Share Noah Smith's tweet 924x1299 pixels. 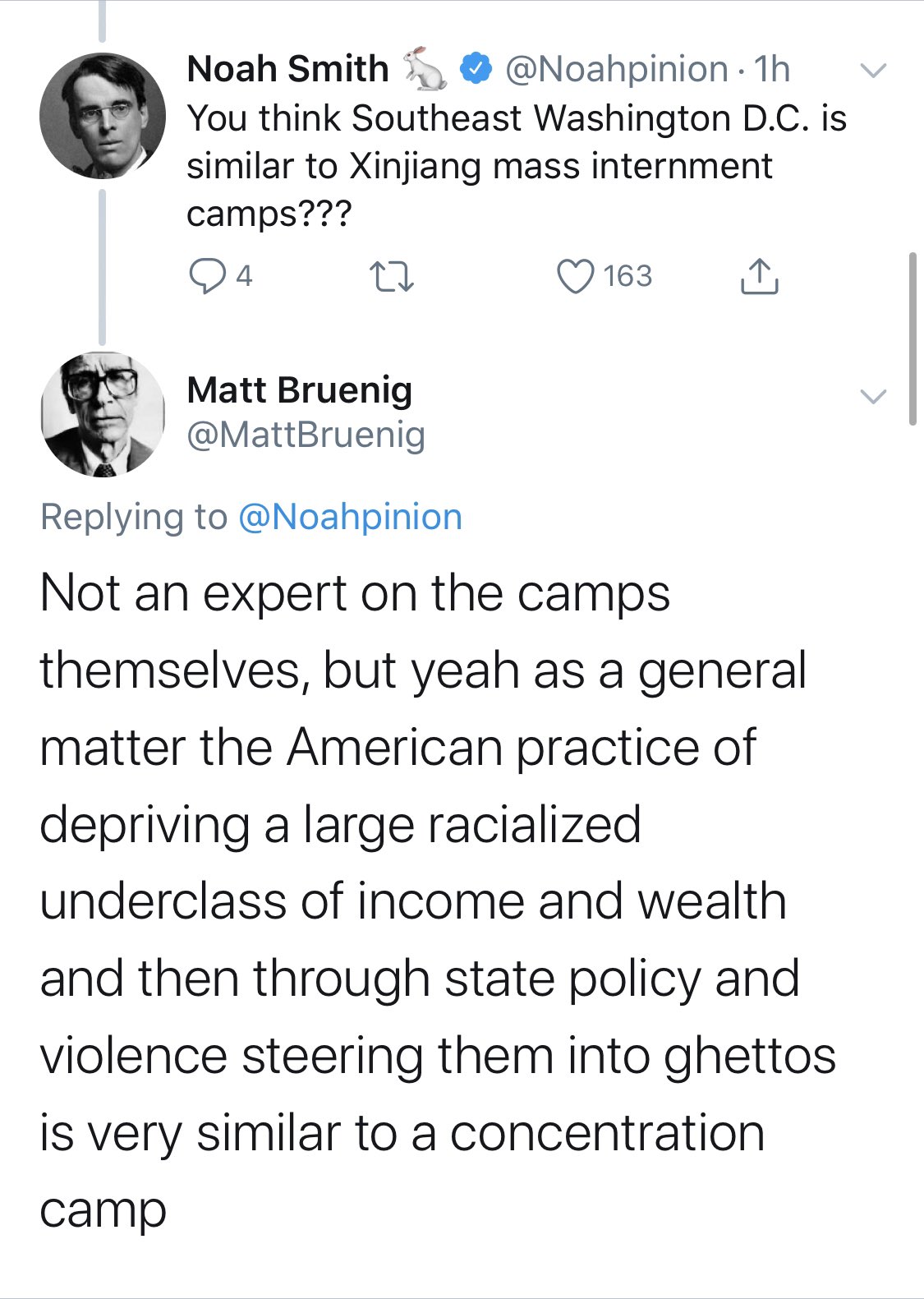coord(759,277)
